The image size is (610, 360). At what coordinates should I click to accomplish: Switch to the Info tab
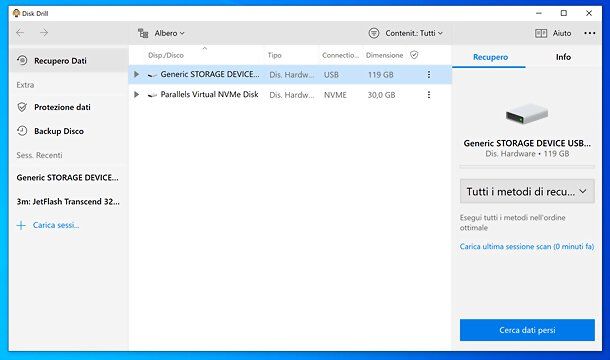pyautogui.click(x=563, y=57)
